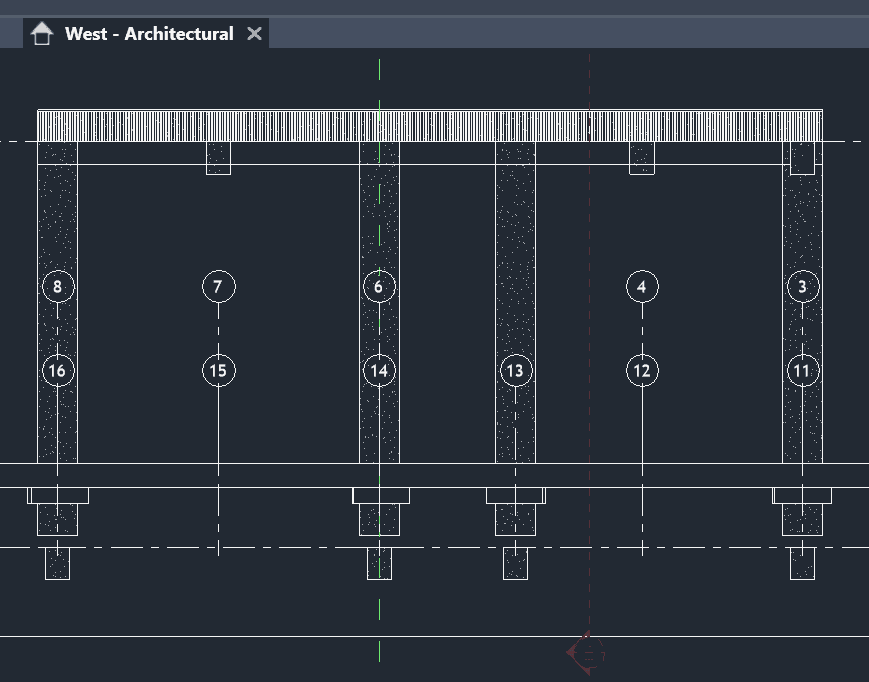The image size is (869, 682).
Task: Select the pile below grid 14 footing
Action: coord(379,563)
